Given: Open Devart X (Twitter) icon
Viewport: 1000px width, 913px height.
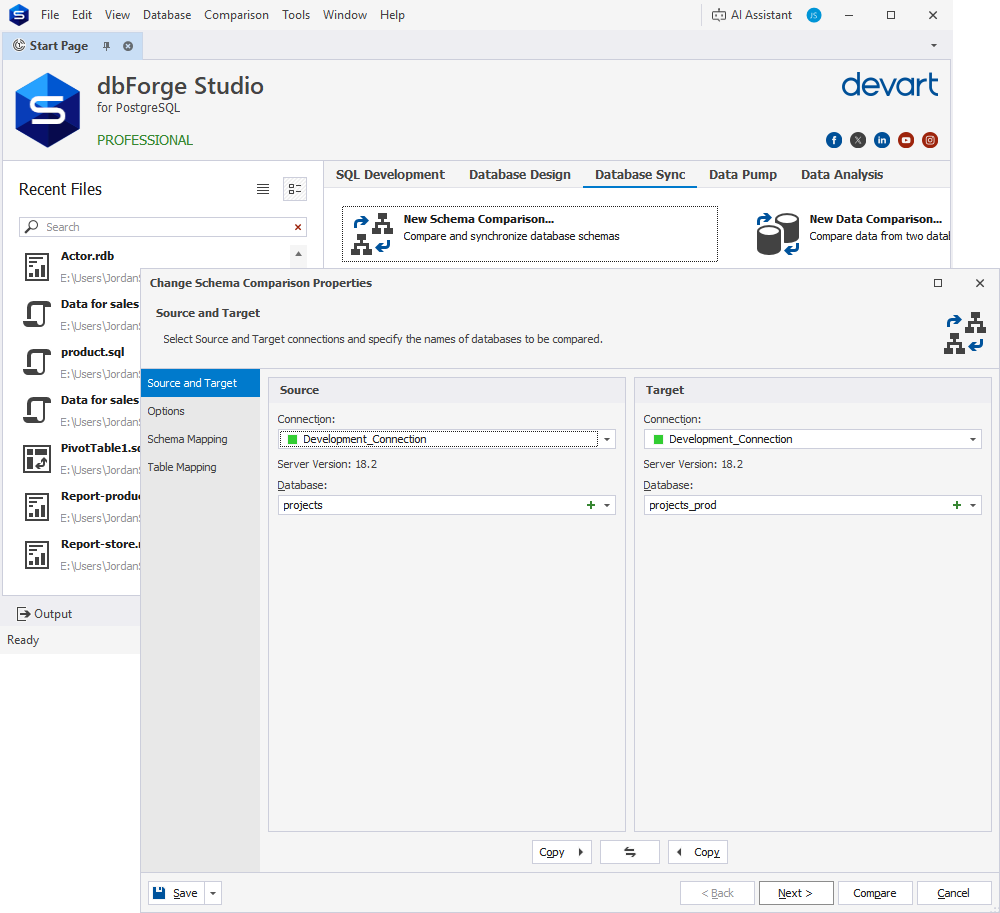Looking at the screenshot, I should pyautogui.click(x=858, y=140).
